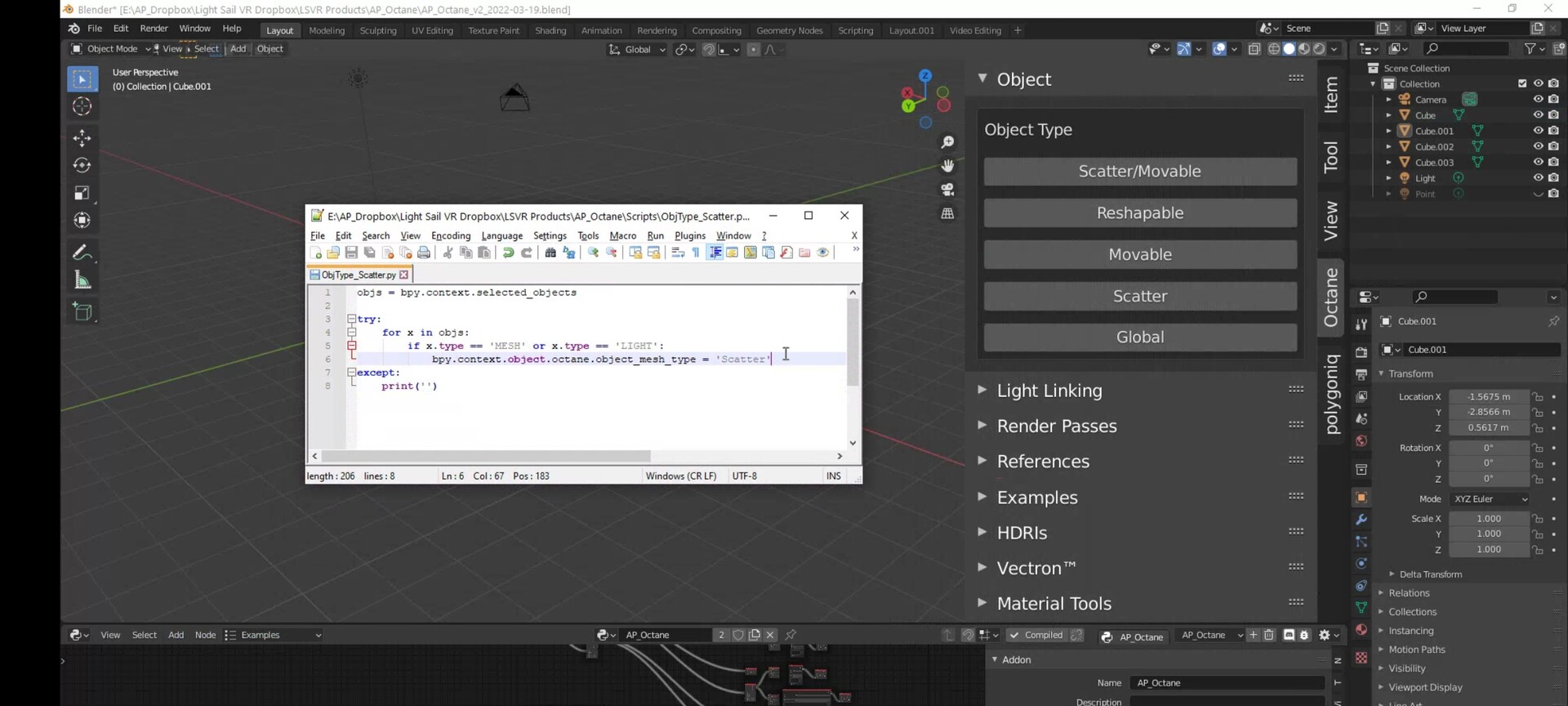Uncheck the Collection exclude checkbox
Screen dimensions: 1568x706
1522,83
